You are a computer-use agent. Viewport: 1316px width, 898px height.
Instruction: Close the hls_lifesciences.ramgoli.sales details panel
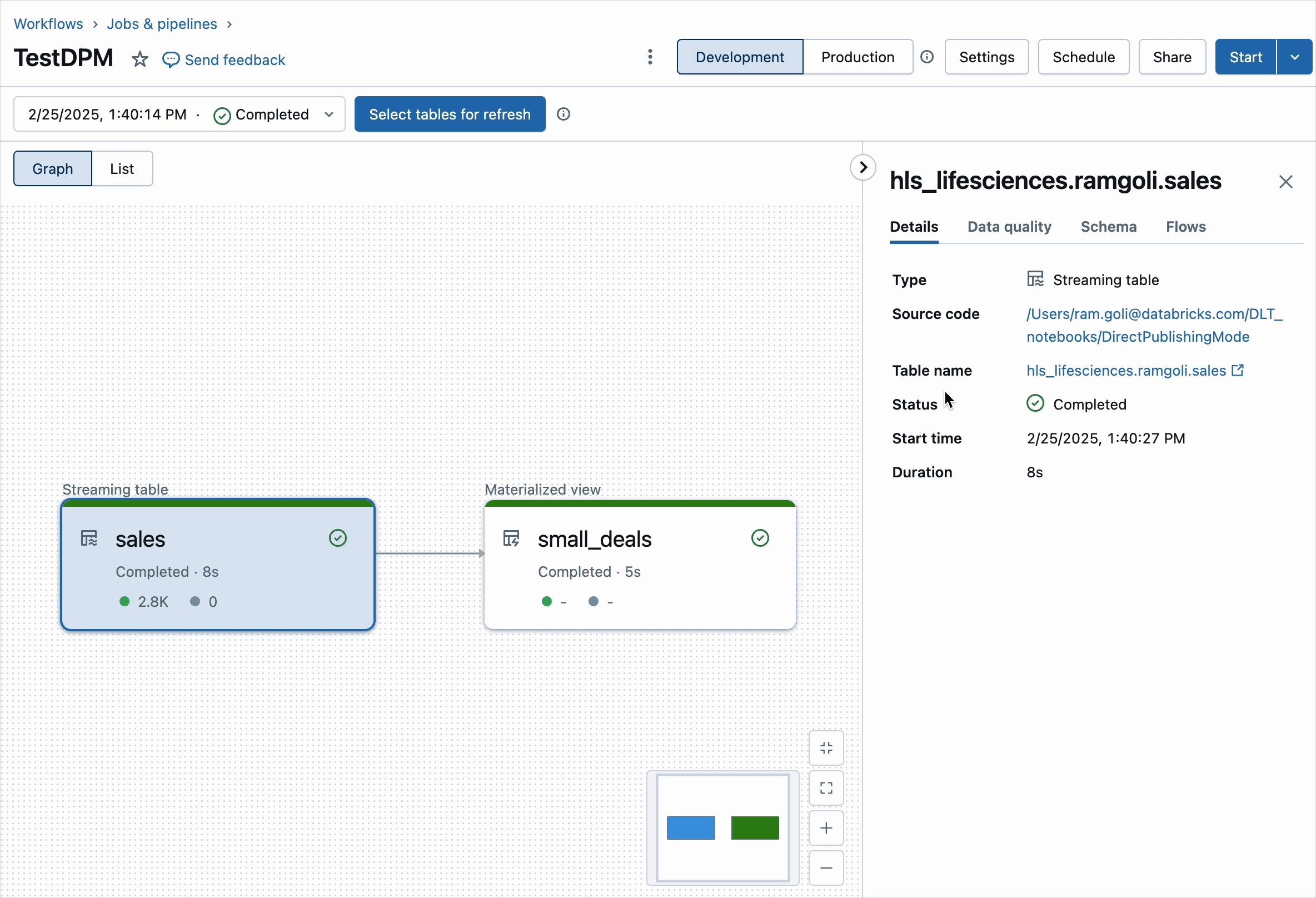(1285, 182)
